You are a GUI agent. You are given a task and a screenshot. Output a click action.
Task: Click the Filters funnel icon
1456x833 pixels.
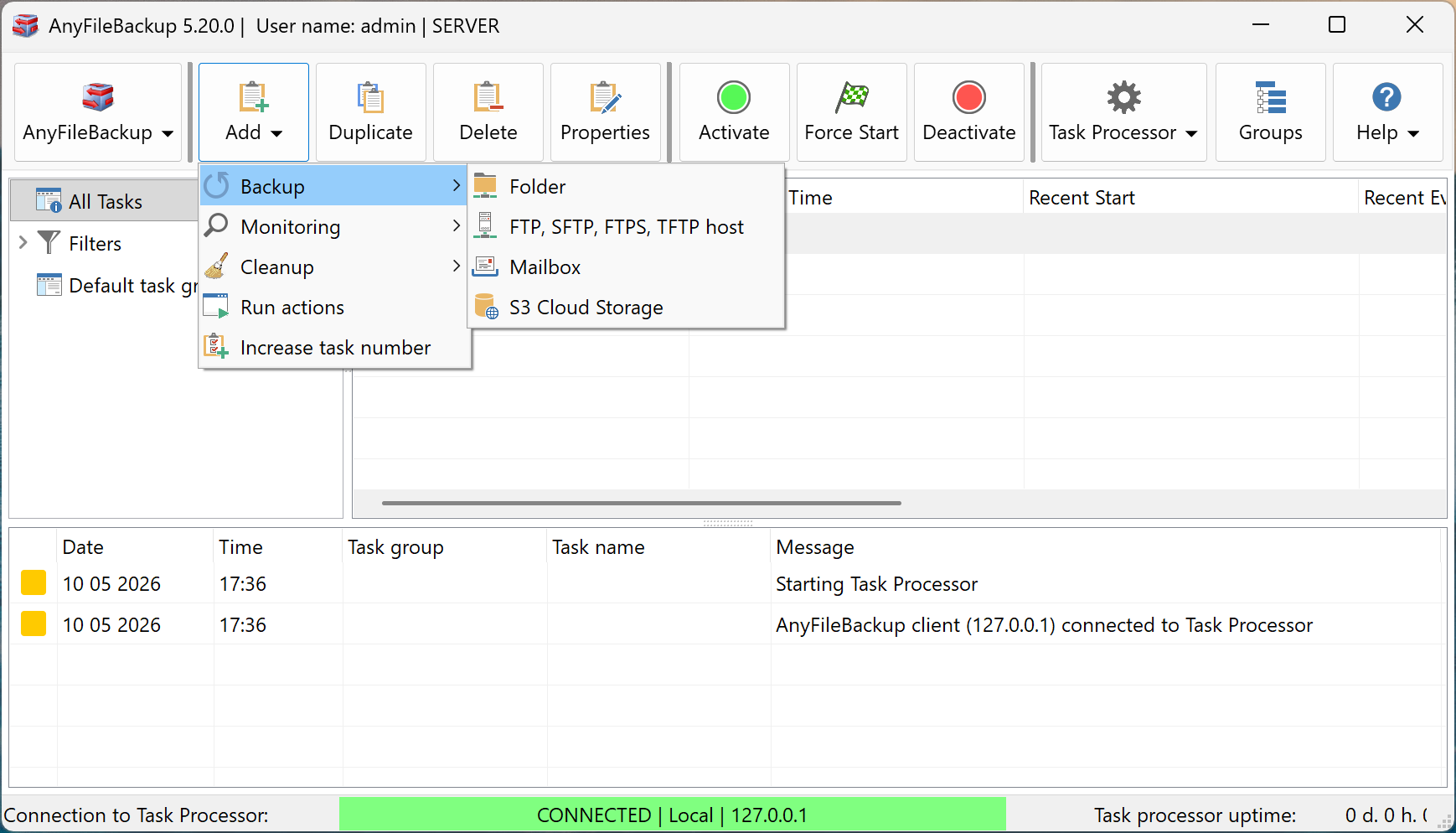tap(49, 242)
